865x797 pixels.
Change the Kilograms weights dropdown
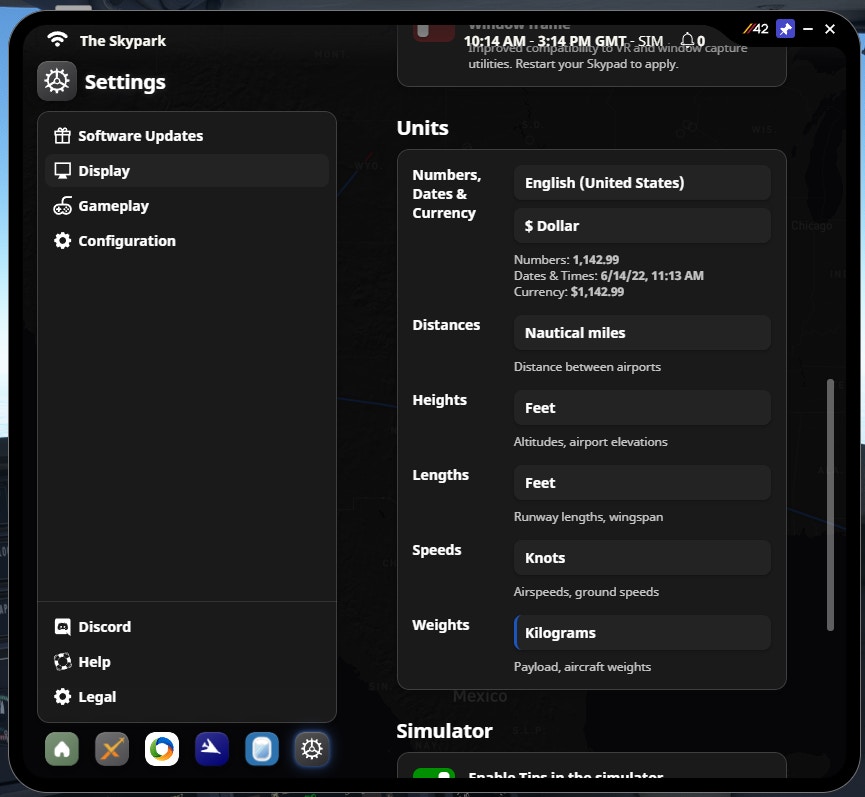(x=642, y=633)
